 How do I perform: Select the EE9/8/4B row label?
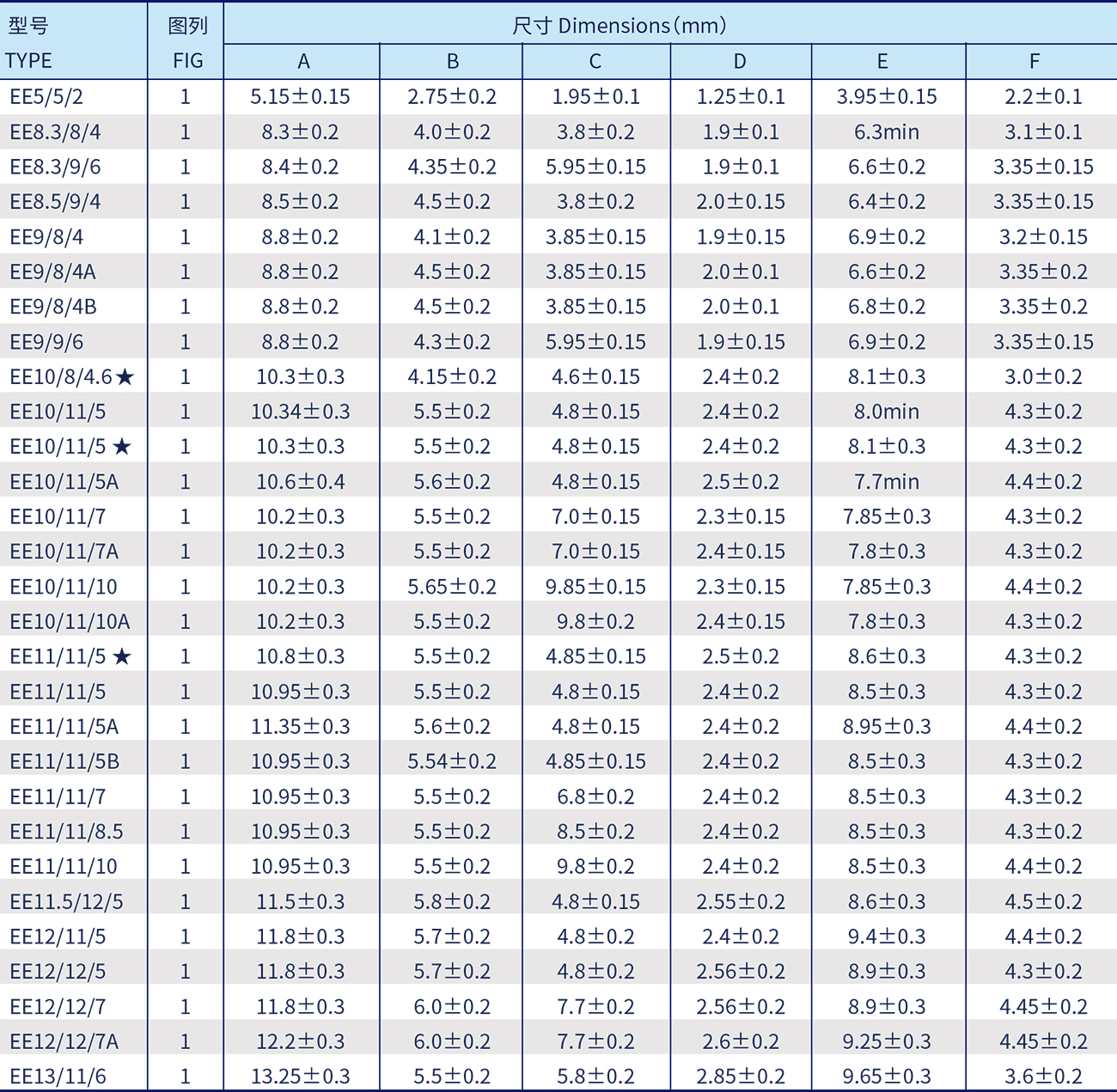[x=53, y=307]
